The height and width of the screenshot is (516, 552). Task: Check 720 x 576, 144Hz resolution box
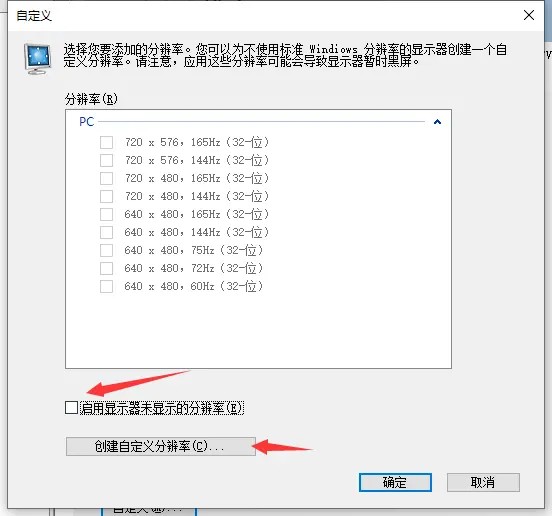coord(106,161)
